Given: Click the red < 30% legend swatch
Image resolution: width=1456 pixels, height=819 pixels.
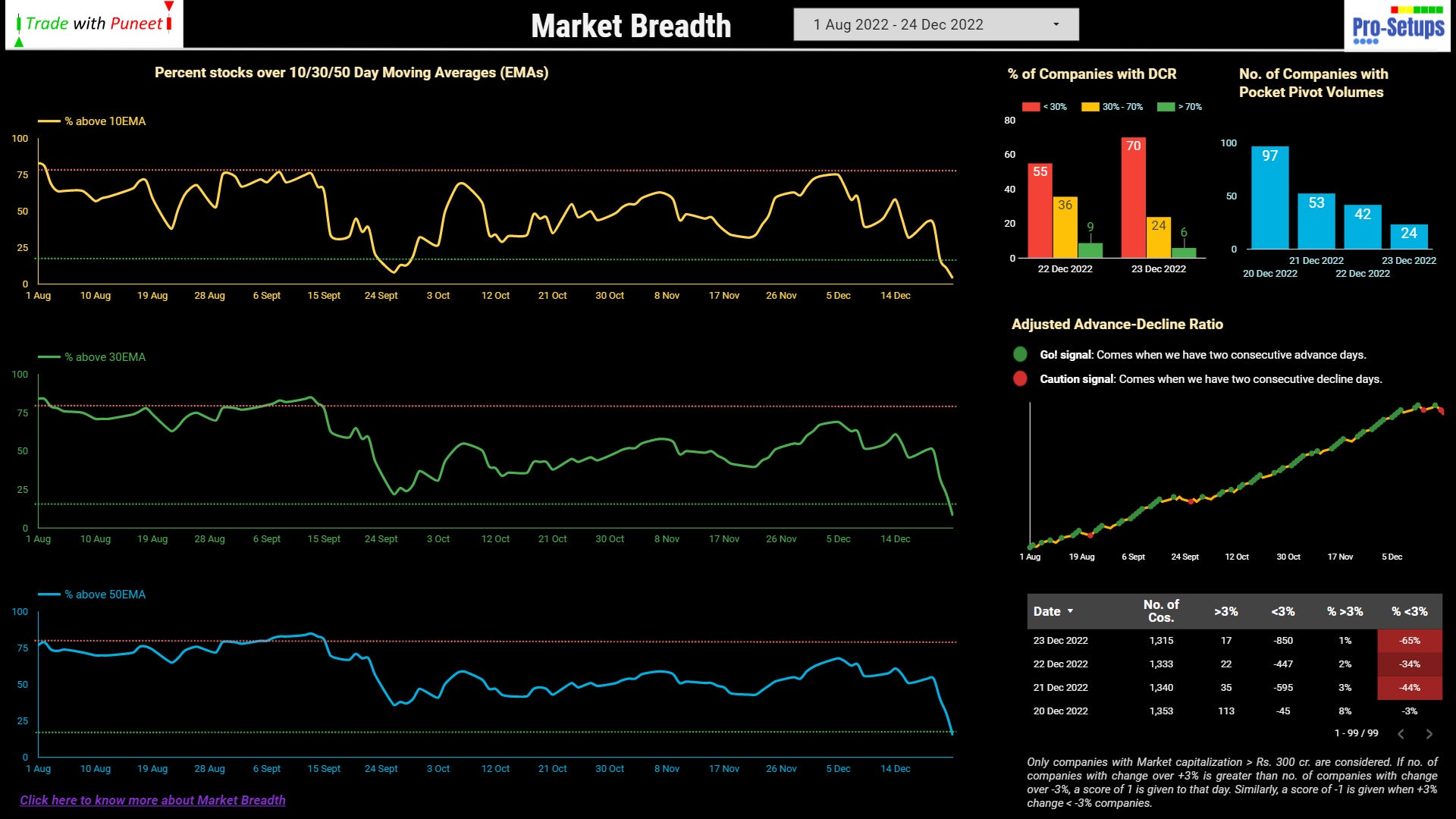Looking at the screenshot, I should pyautogui.click(x=1031, y=107).
